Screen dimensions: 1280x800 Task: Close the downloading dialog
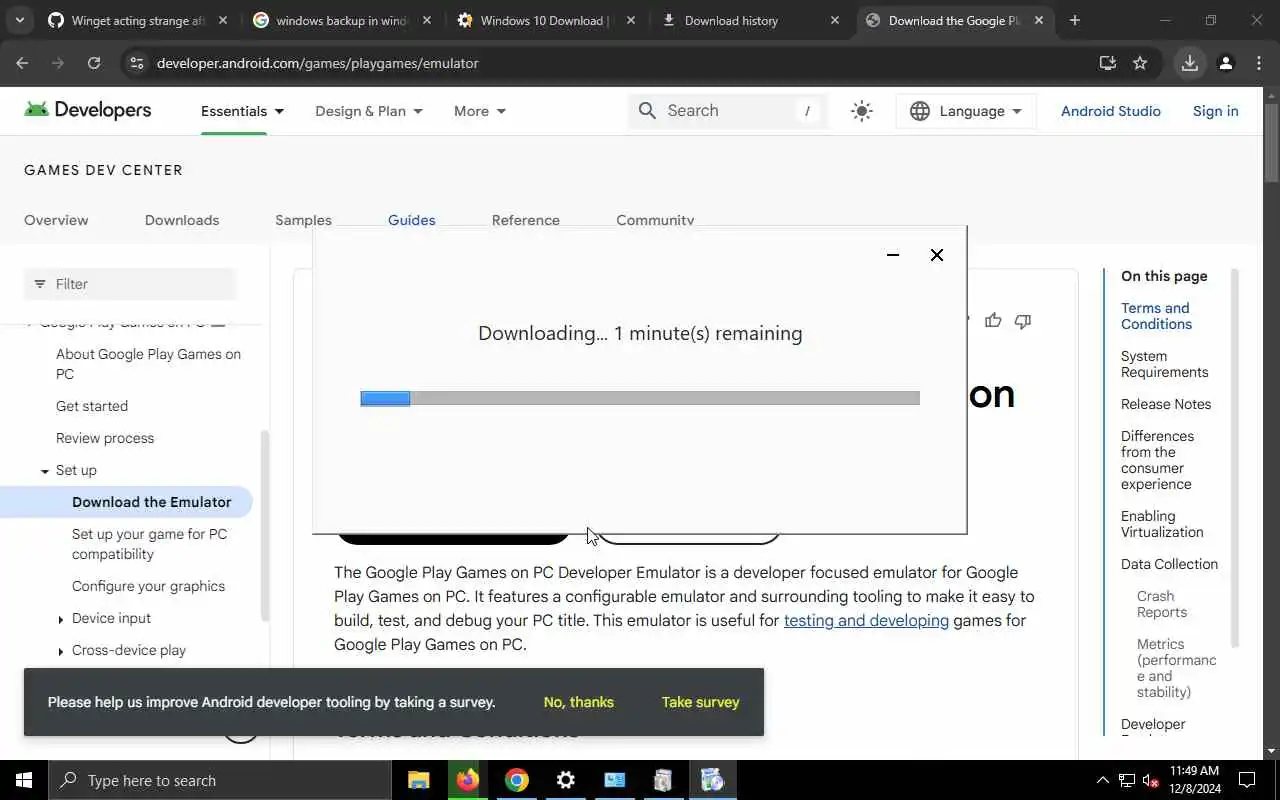pyautogui.click(x=937, y=255)
